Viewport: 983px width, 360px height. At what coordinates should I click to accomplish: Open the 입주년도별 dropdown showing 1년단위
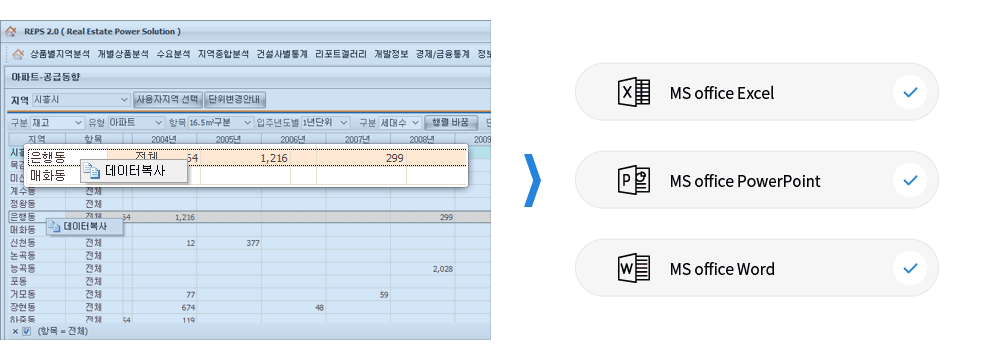(325, 122)
